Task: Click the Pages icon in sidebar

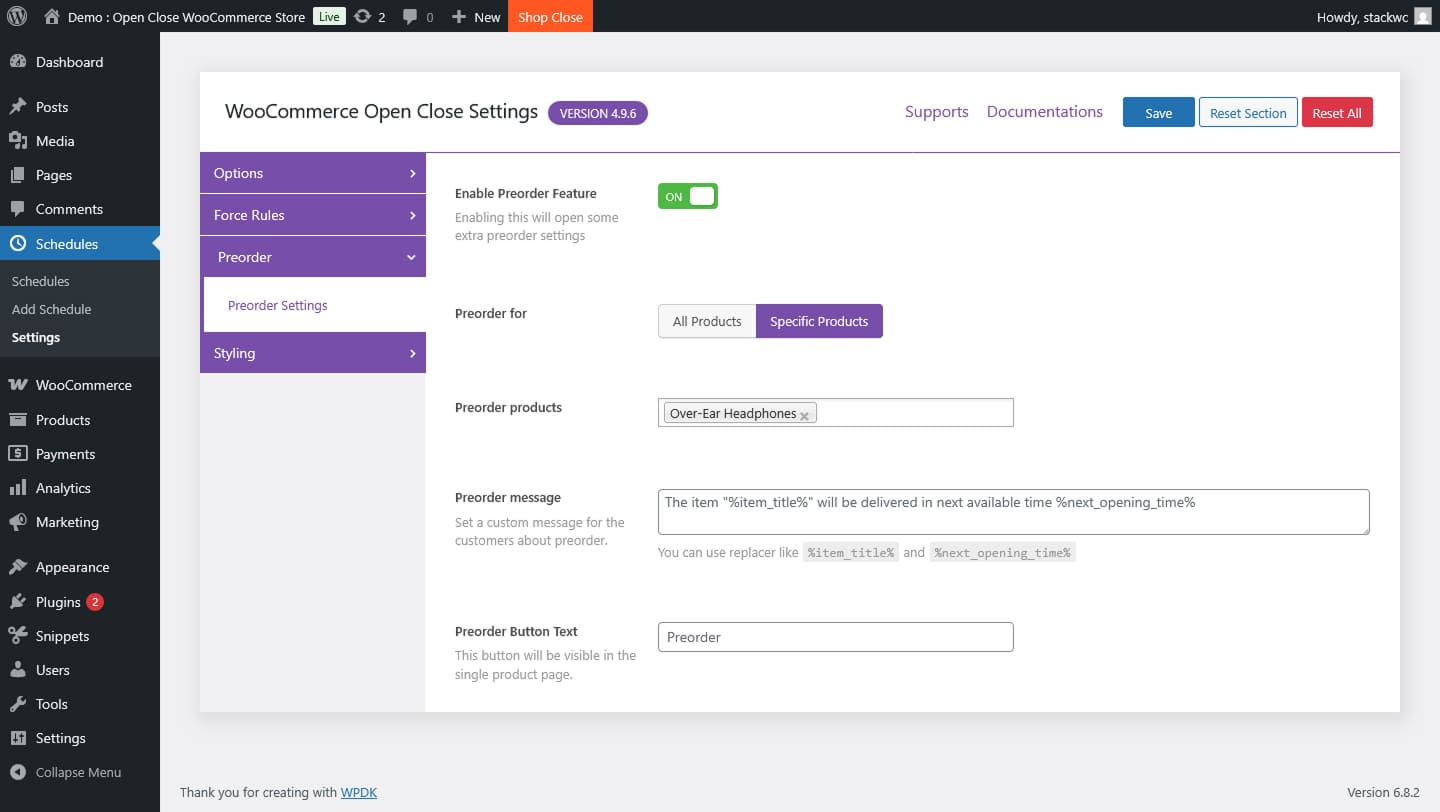Action: (18, 175)
